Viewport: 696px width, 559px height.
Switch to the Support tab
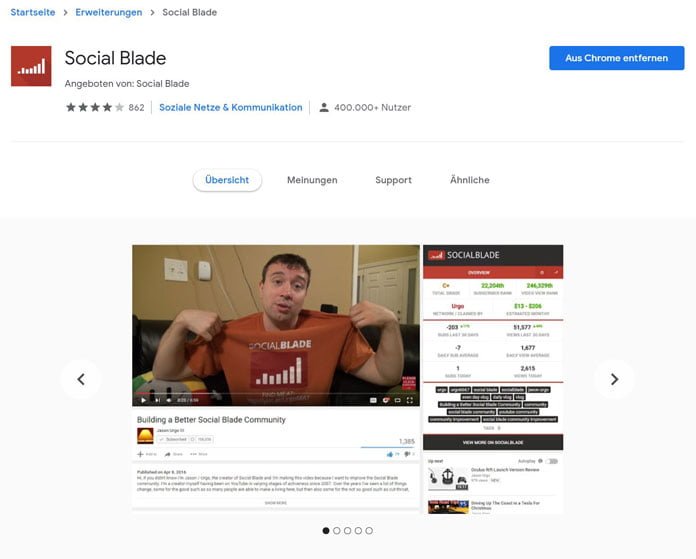(393, 180)
